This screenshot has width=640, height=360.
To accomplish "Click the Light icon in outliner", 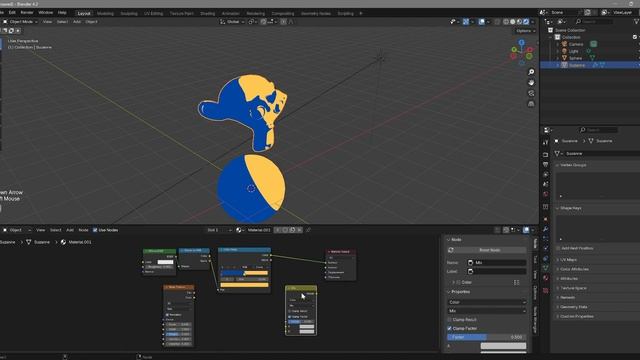I will pos(564,51).
